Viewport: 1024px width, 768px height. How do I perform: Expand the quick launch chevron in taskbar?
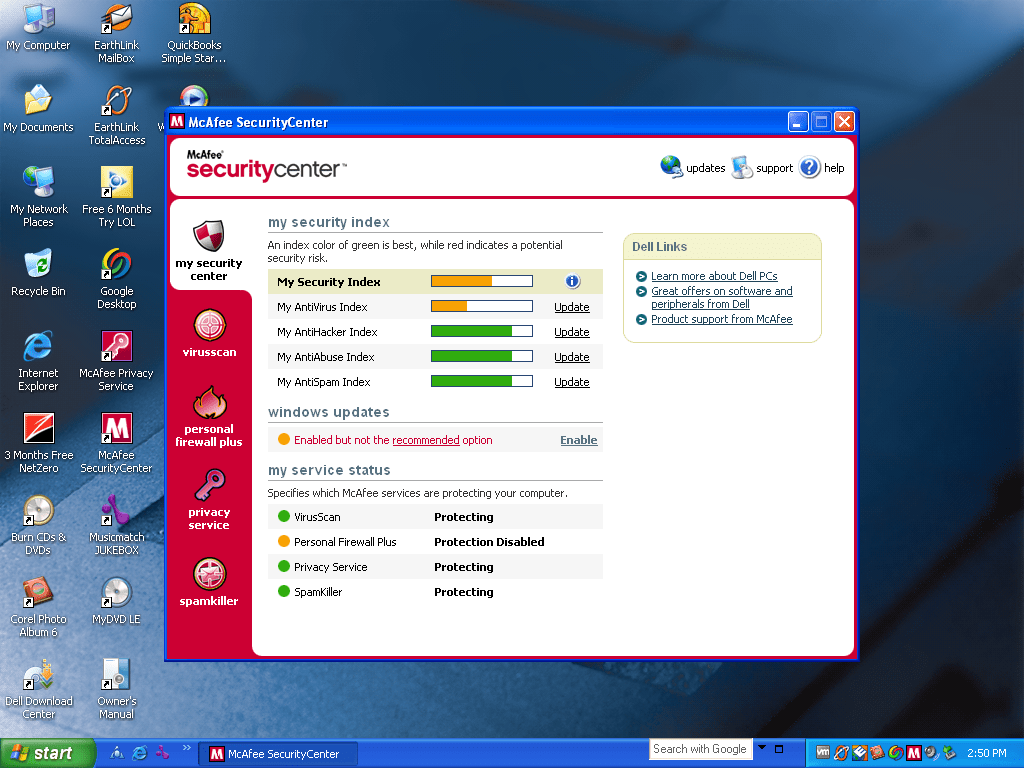click(185, 748)
